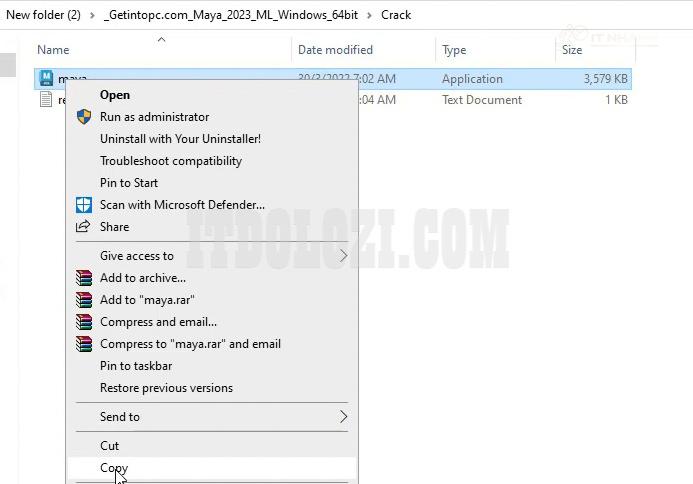Click the Microsoft Defender scan icon
The image size is (693, 484).
pos(84,205)
